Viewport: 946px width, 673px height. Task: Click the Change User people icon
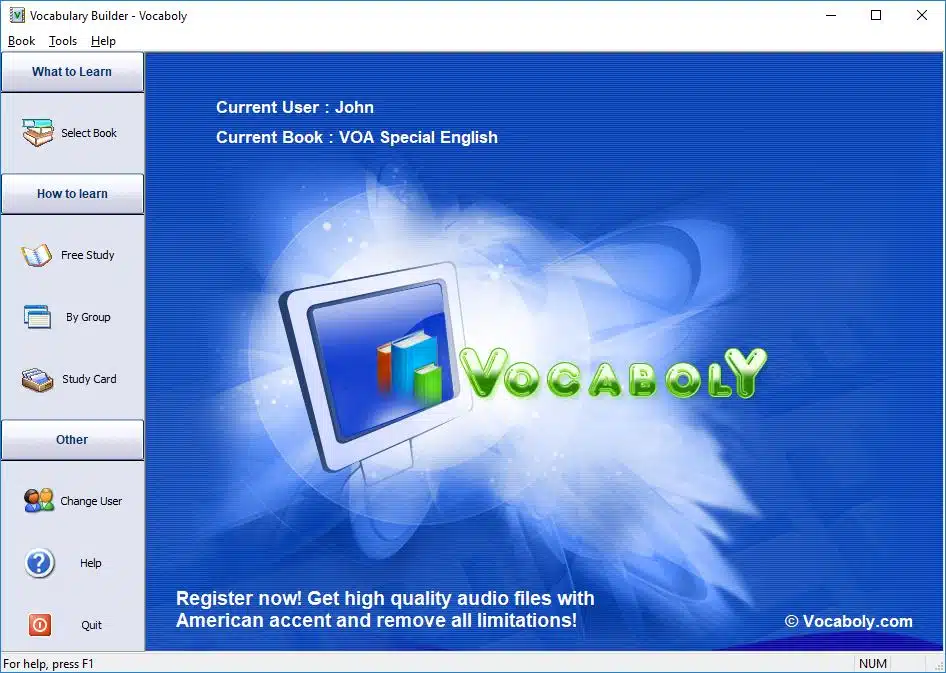pyautogui.click(x=39, y=501)
